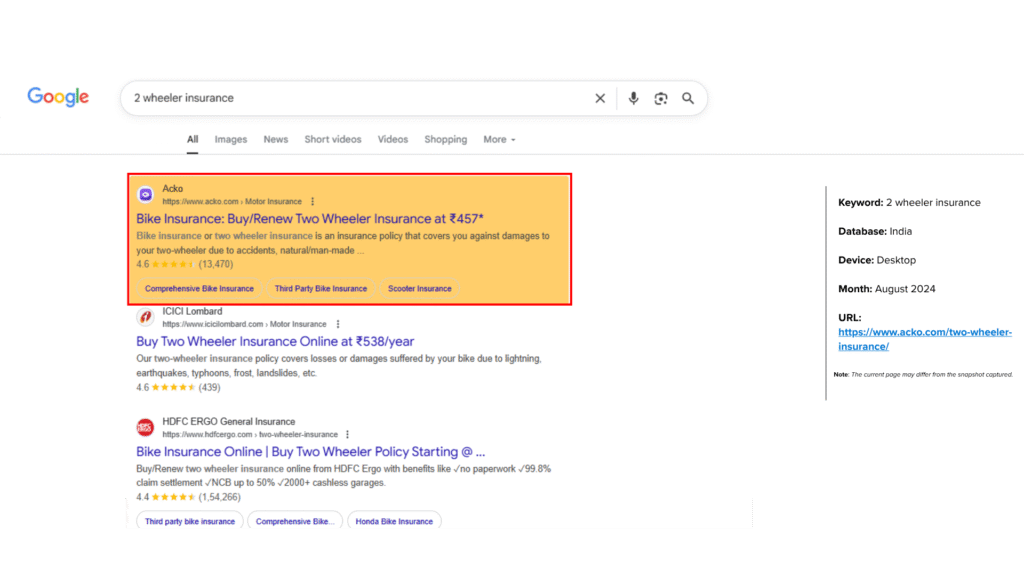1024x576 pixels.
Task: Start a voice search with the microphone icon
Action: click(634, 98)
